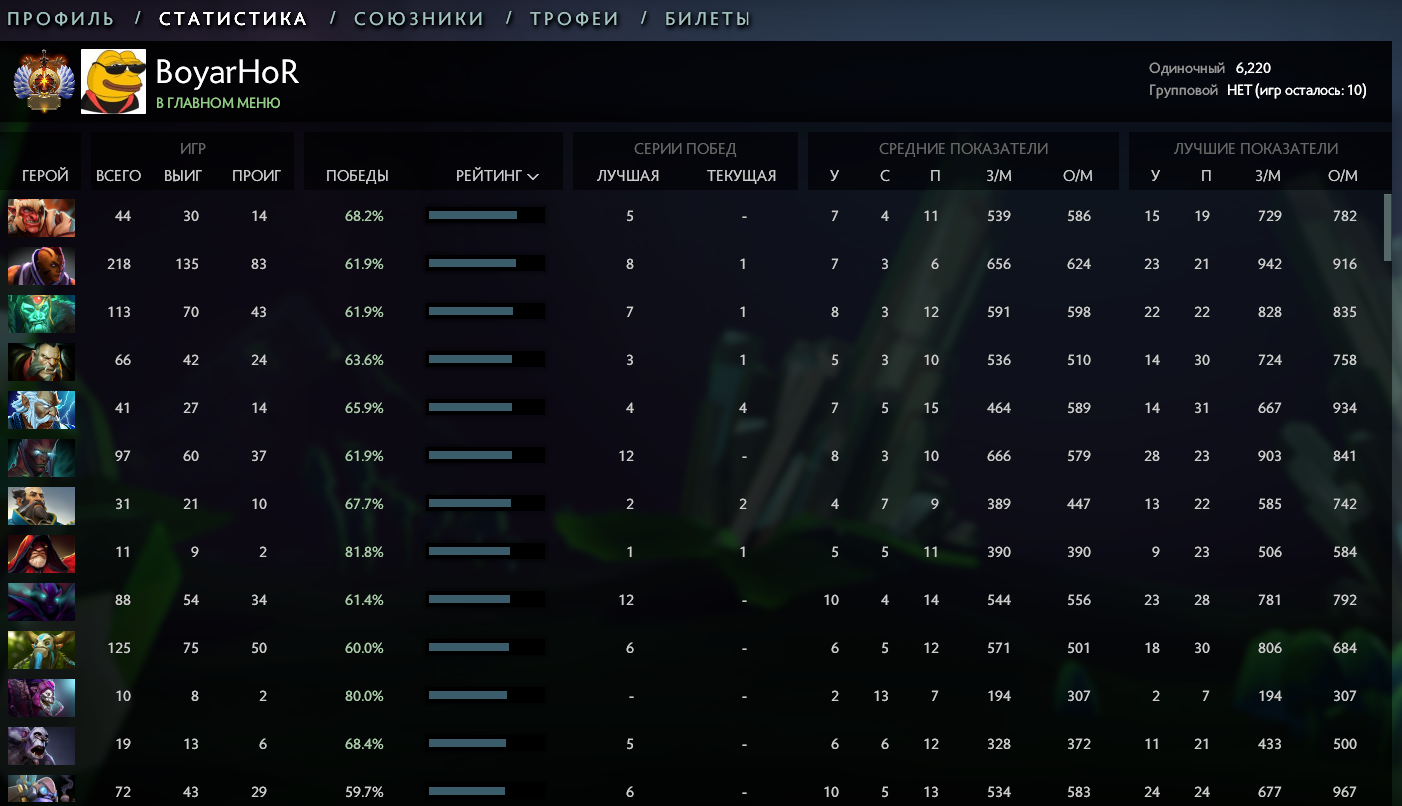The width and height of the screenshot is (1402, 806).
Task: Sort by ВЫИГ wins column header
Action: pos(183,176)
